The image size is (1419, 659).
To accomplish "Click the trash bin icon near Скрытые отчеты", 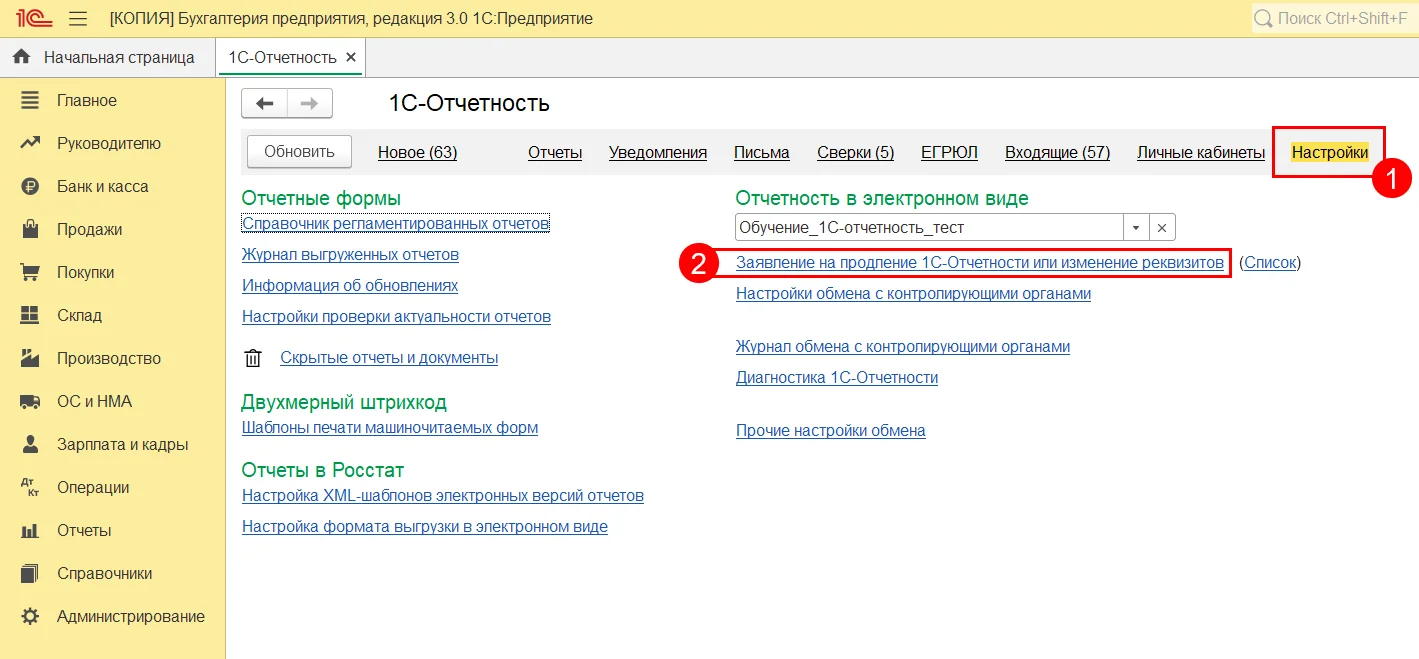I will 253,358.
